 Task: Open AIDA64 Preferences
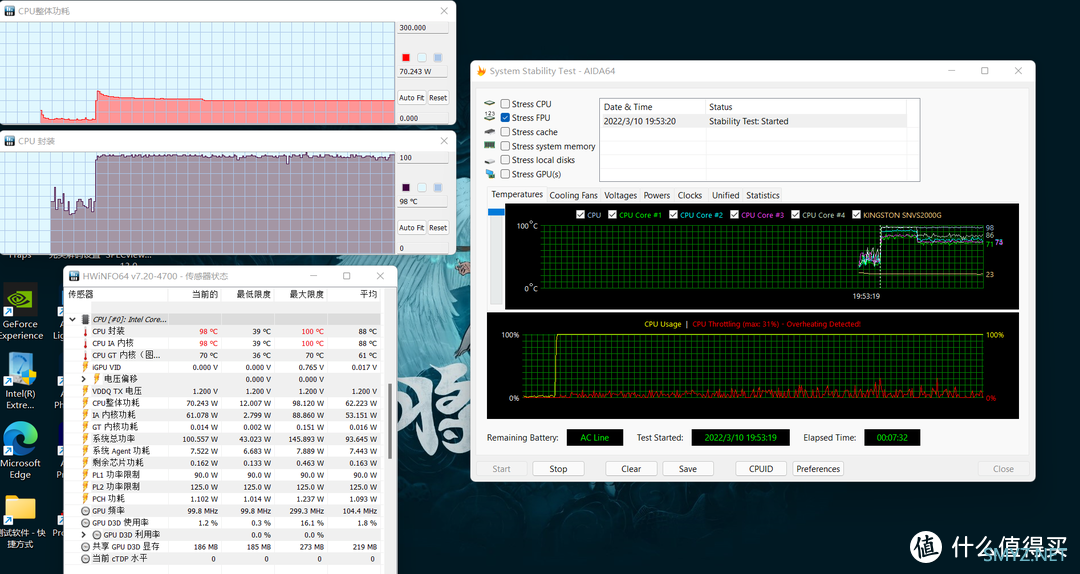818,469
